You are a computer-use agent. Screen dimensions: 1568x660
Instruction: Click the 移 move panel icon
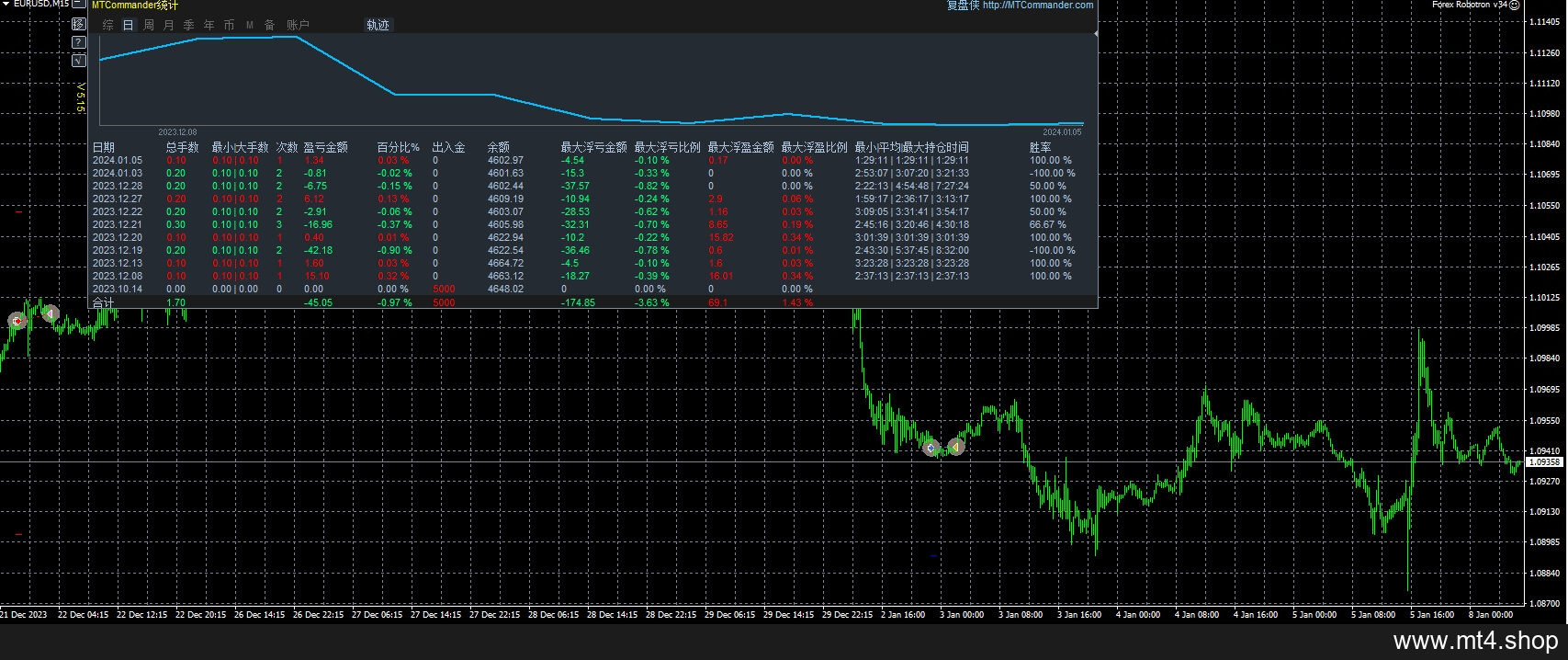[79, 24]
